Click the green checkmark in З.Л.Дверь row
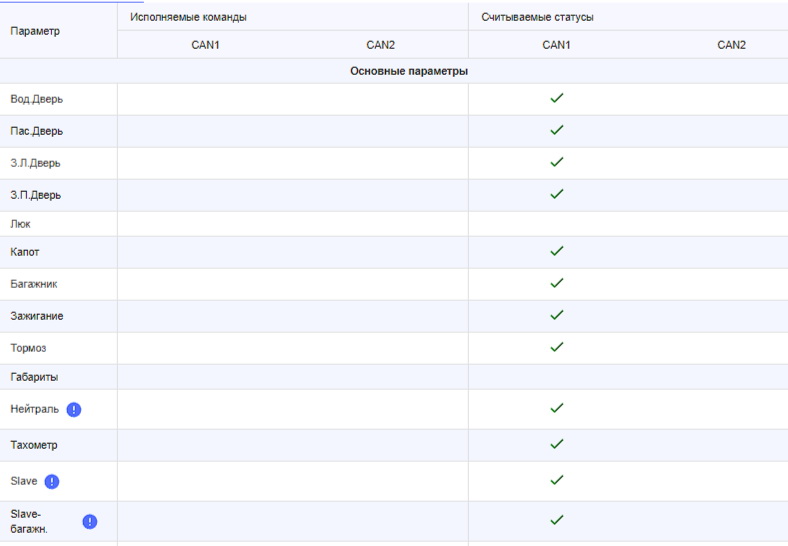Viewport: 788px width, 546px height. [x=557, y=162]
